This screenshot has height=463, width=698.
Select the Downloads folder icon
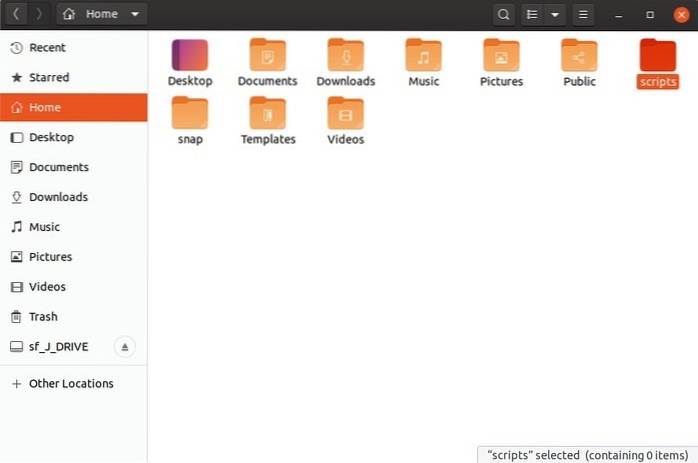pos(345,56)
